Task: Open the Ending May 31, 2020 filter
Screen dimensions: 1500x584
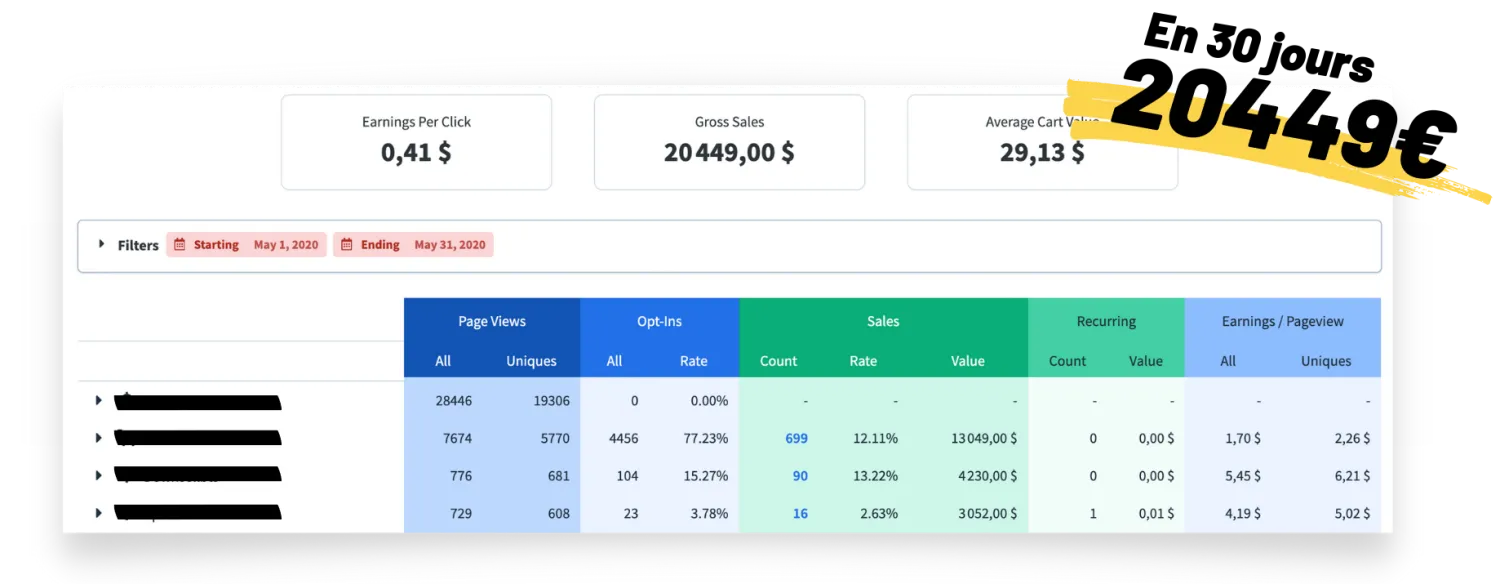Action: click(413, 245)
